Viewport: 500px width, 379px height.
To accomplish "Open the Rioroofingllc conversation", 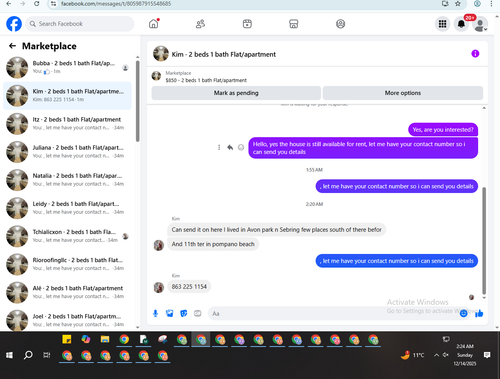I will (67, 264).
